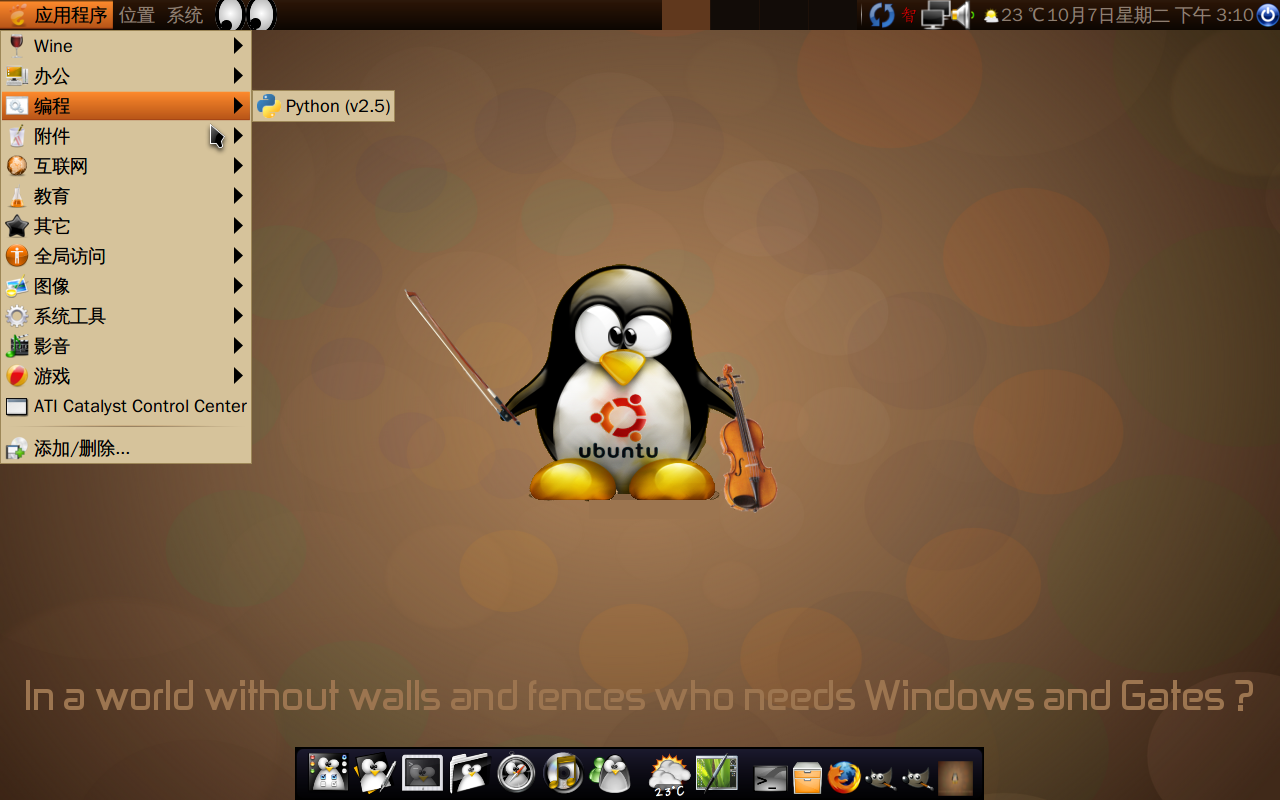Launch Python (v2.5) from submenu

(x=324, y=106)
